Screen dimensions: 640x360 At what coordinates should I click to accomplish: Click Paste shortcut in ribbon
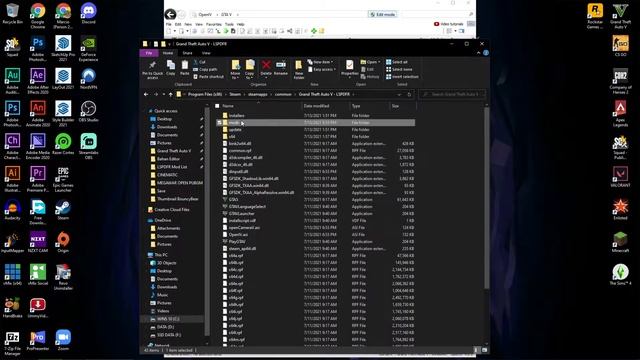click(x=208, y=77)
